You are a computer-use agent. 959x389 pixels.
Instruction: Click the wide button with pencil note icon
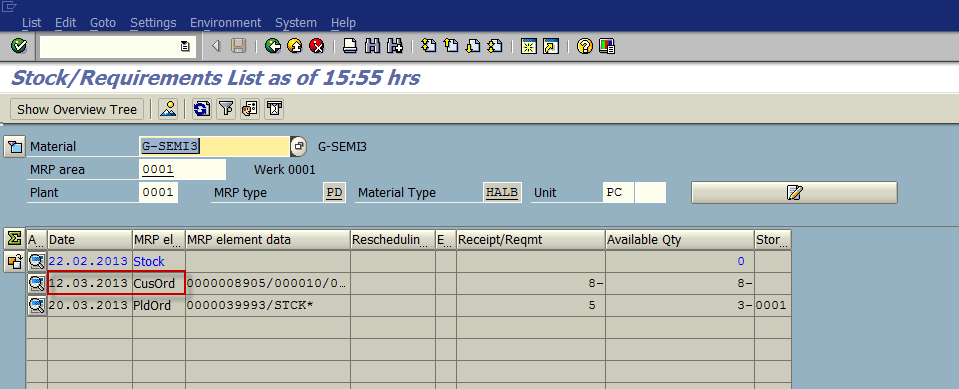point(794,192)
